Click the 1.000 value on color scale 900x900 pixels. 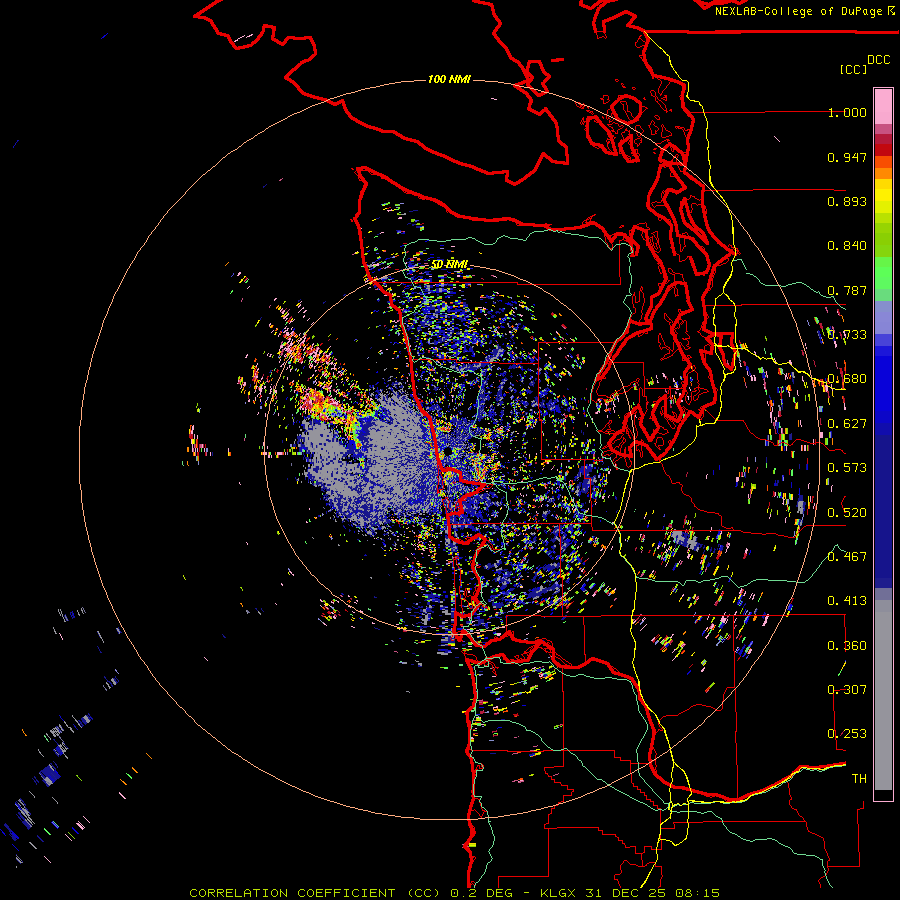point(847,112)
